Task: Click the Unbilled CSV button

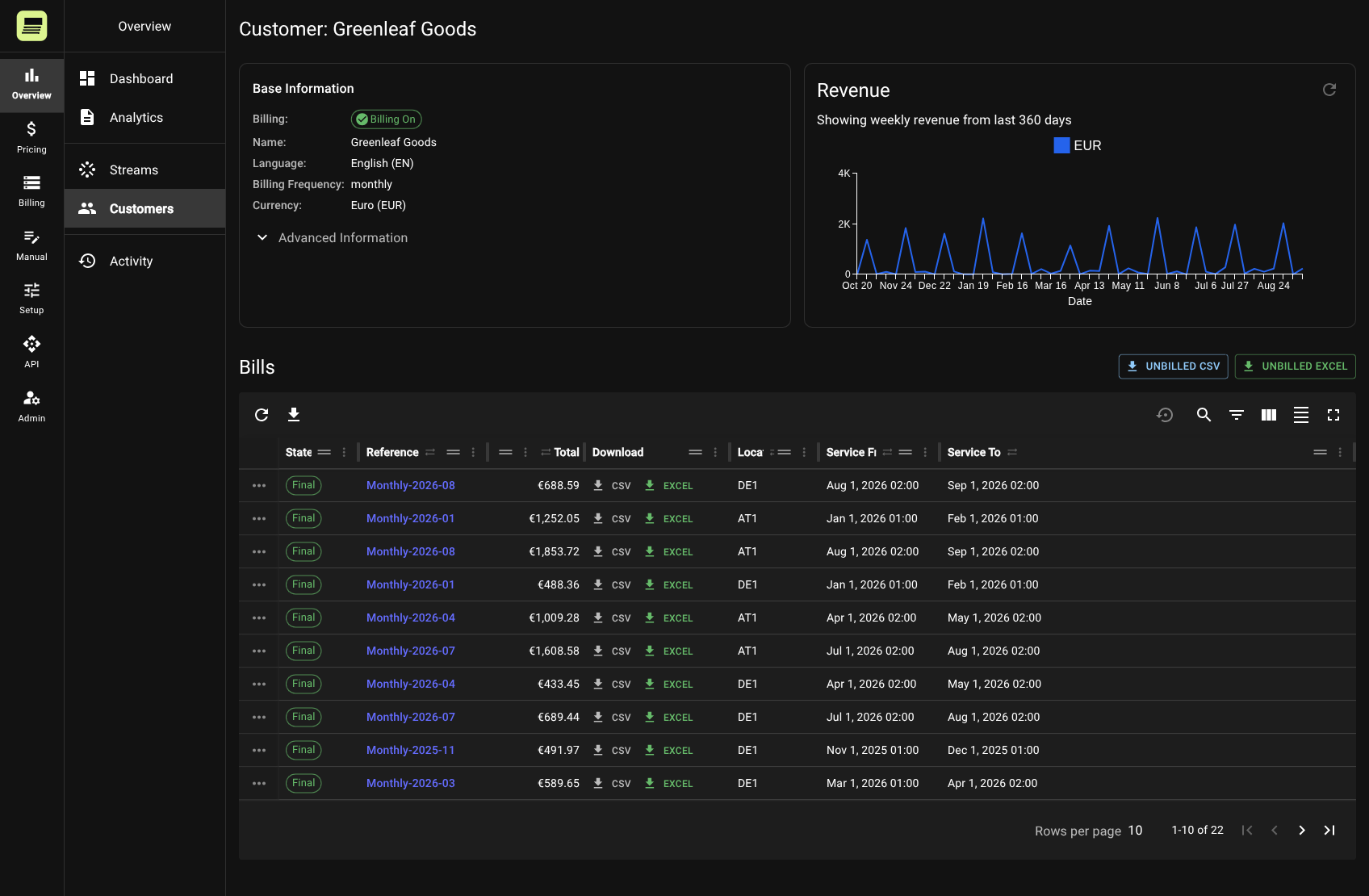Action: click(x=1174, y=366)
